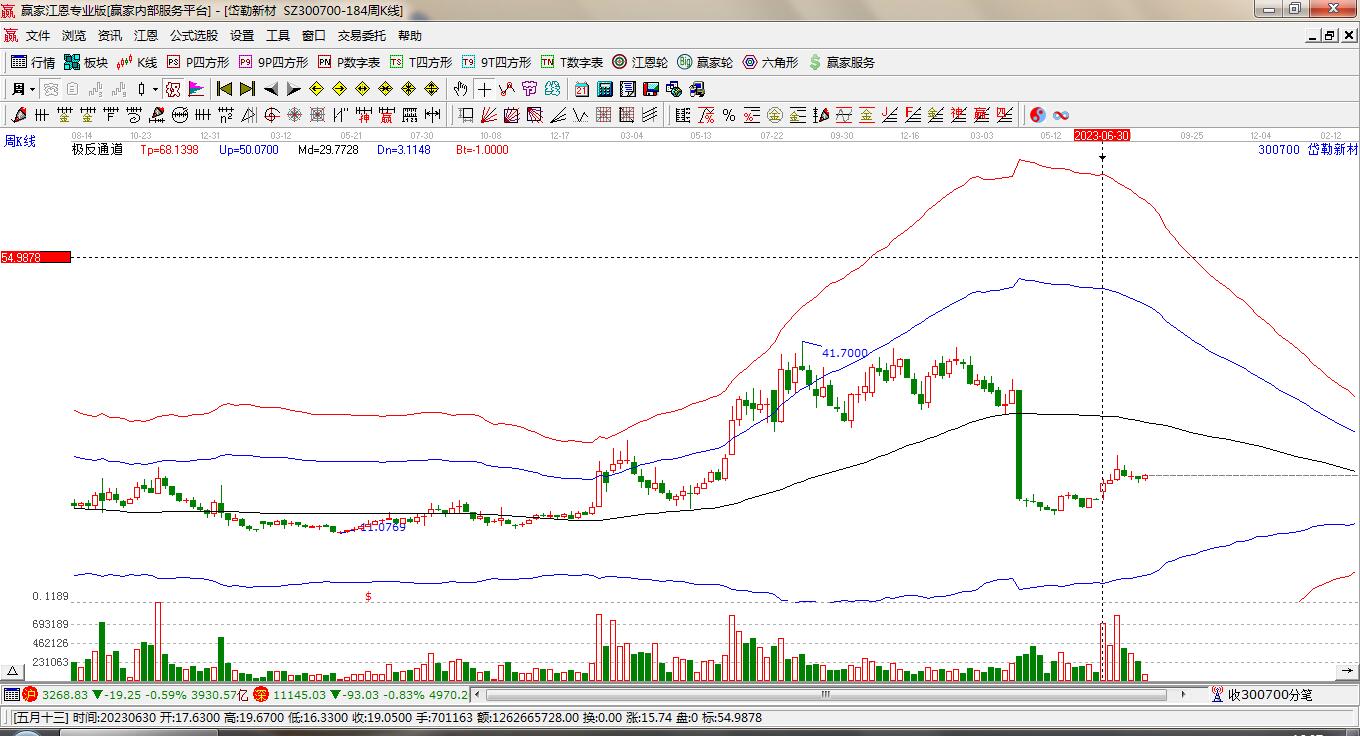This screenshot has height=736, width=1360.
Task: Open the 交易委托 menu
Action: [x=361, y=36]
